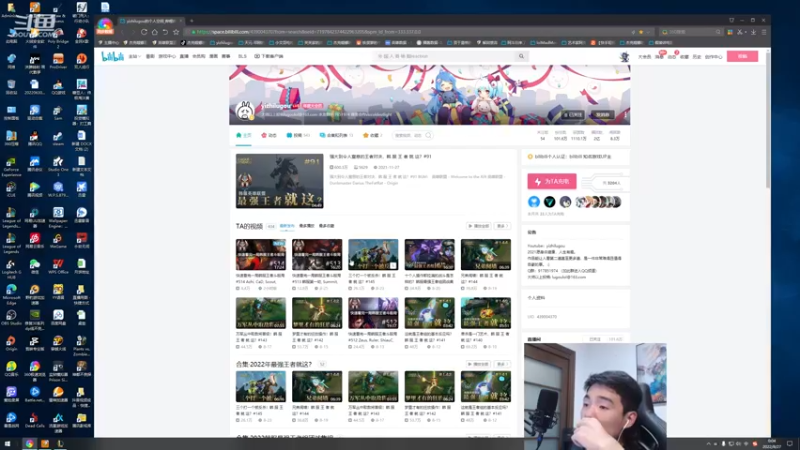Open the Recycle Bin desktop icon
The height and width of the screenshot is (450, 800).
click(x=11, y=87)
